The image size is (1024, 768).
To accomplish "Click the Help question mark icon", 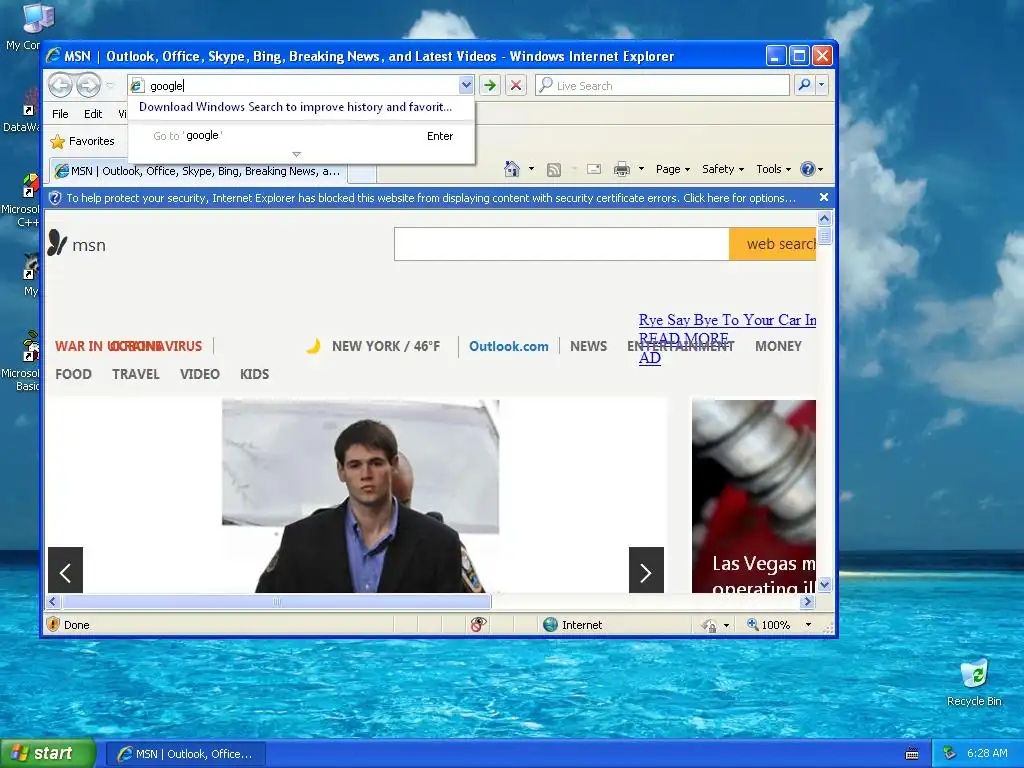I will click(x=807, y=169).
